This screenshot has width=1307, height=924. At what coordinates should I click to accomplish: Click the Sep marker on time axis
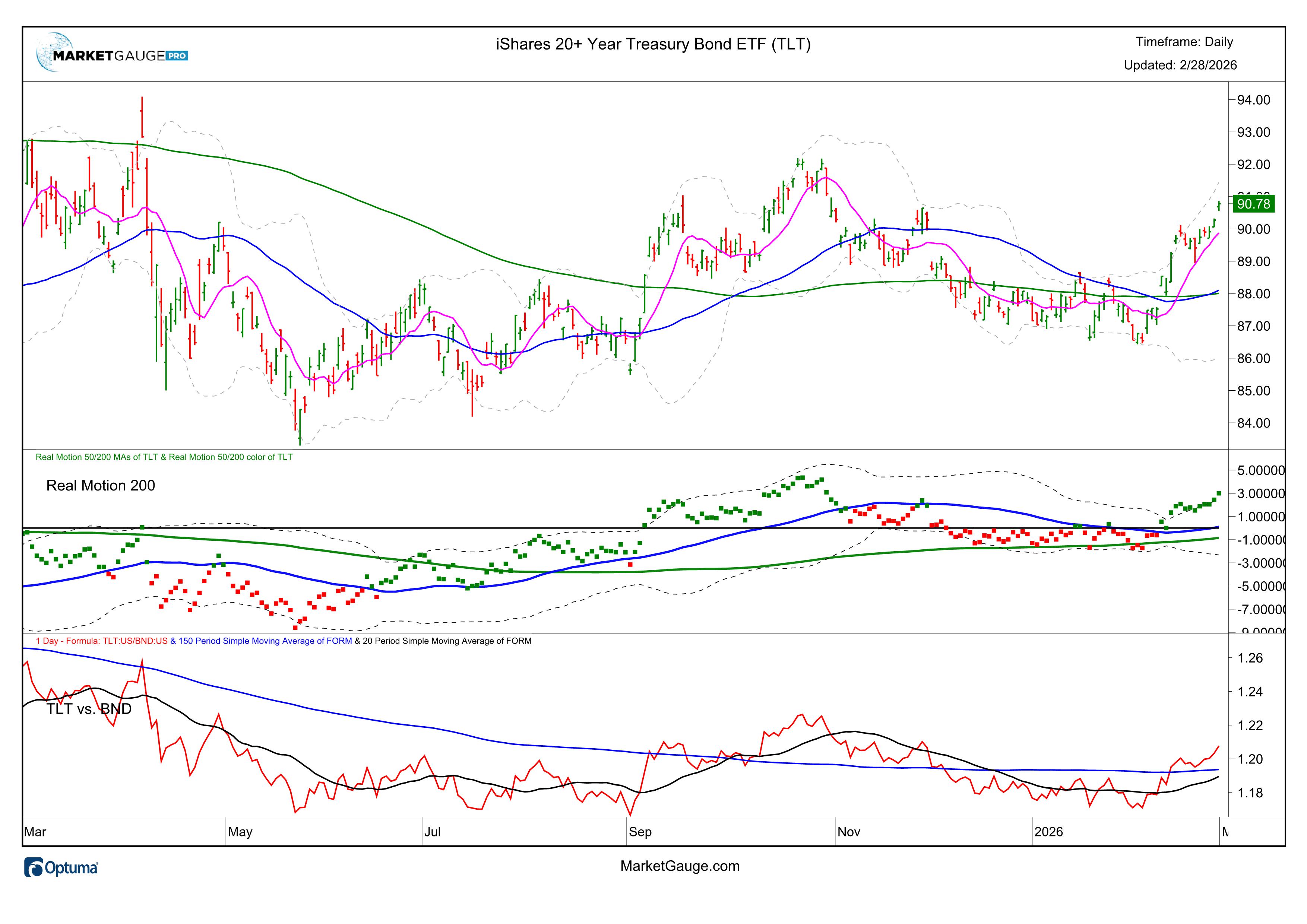pyautogui.click(x=640, y=832)
